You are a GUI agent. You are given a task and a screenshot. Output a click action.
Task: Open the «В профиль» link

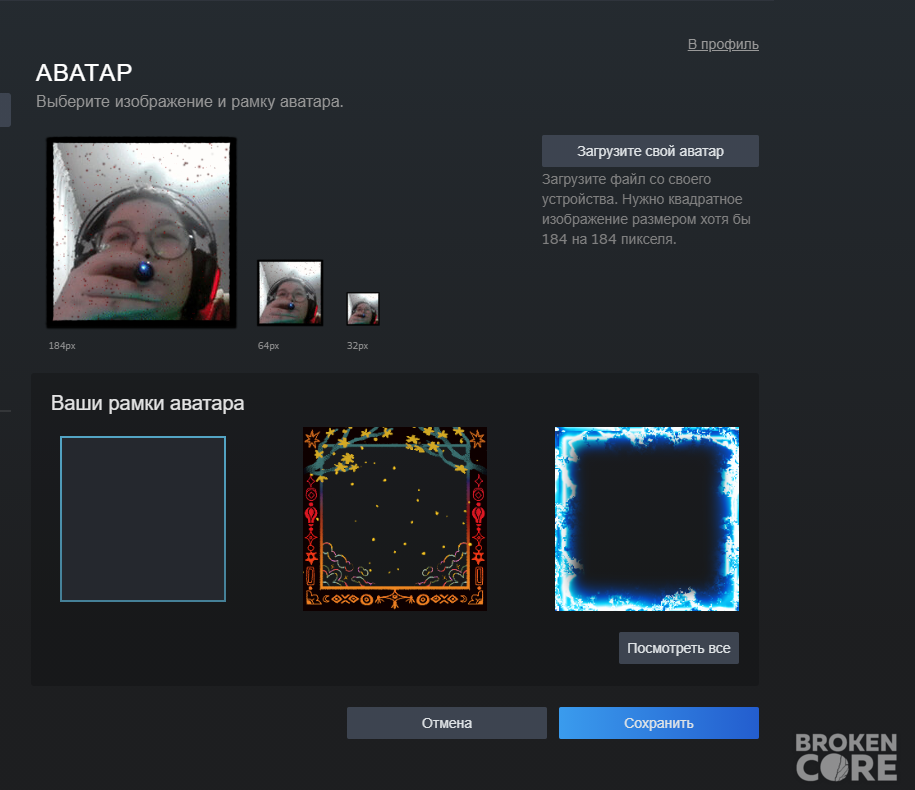coord(723,44)
